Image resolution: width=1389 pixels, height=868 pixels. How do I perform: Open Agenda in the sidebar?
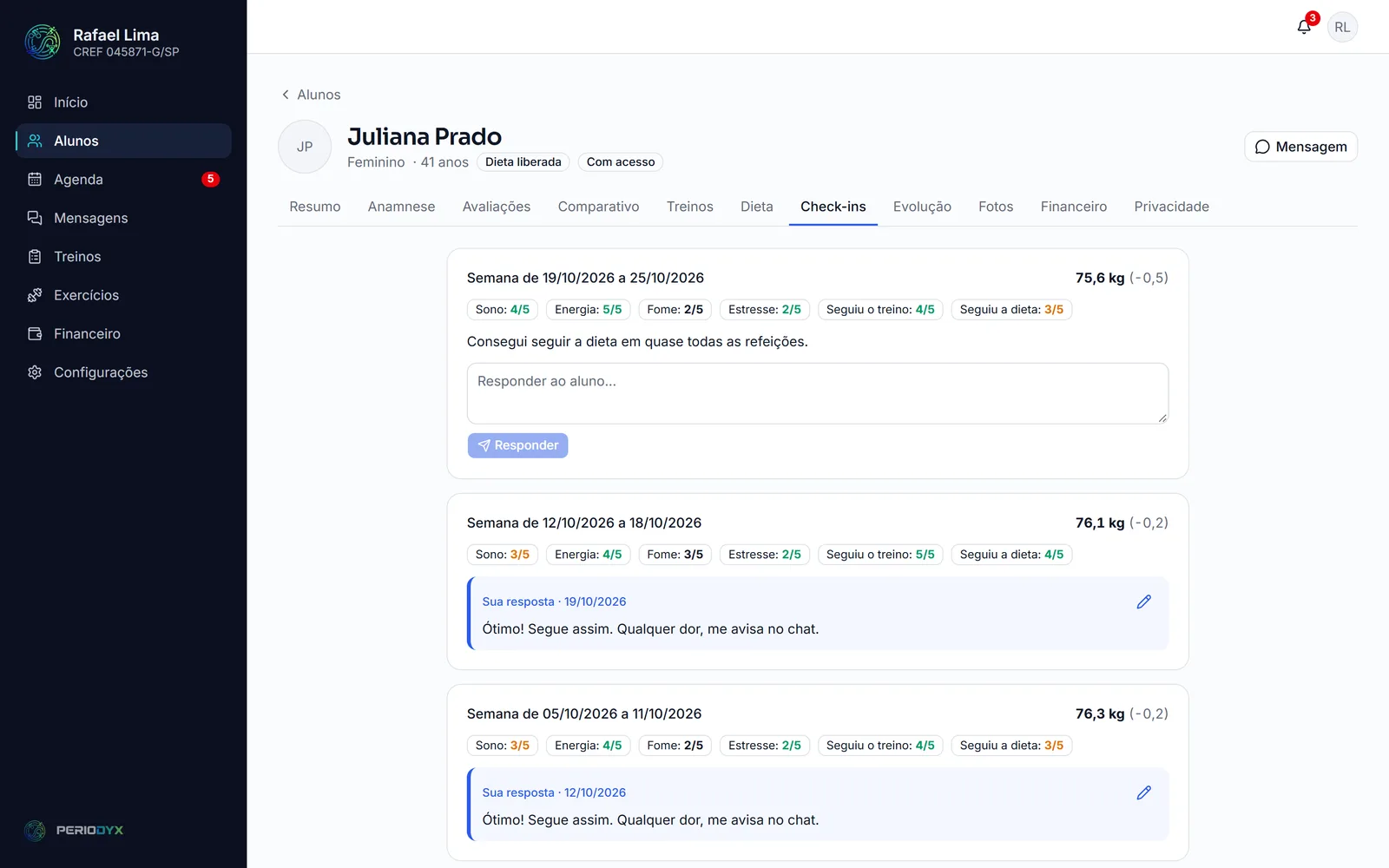click(x=123, y=180)
